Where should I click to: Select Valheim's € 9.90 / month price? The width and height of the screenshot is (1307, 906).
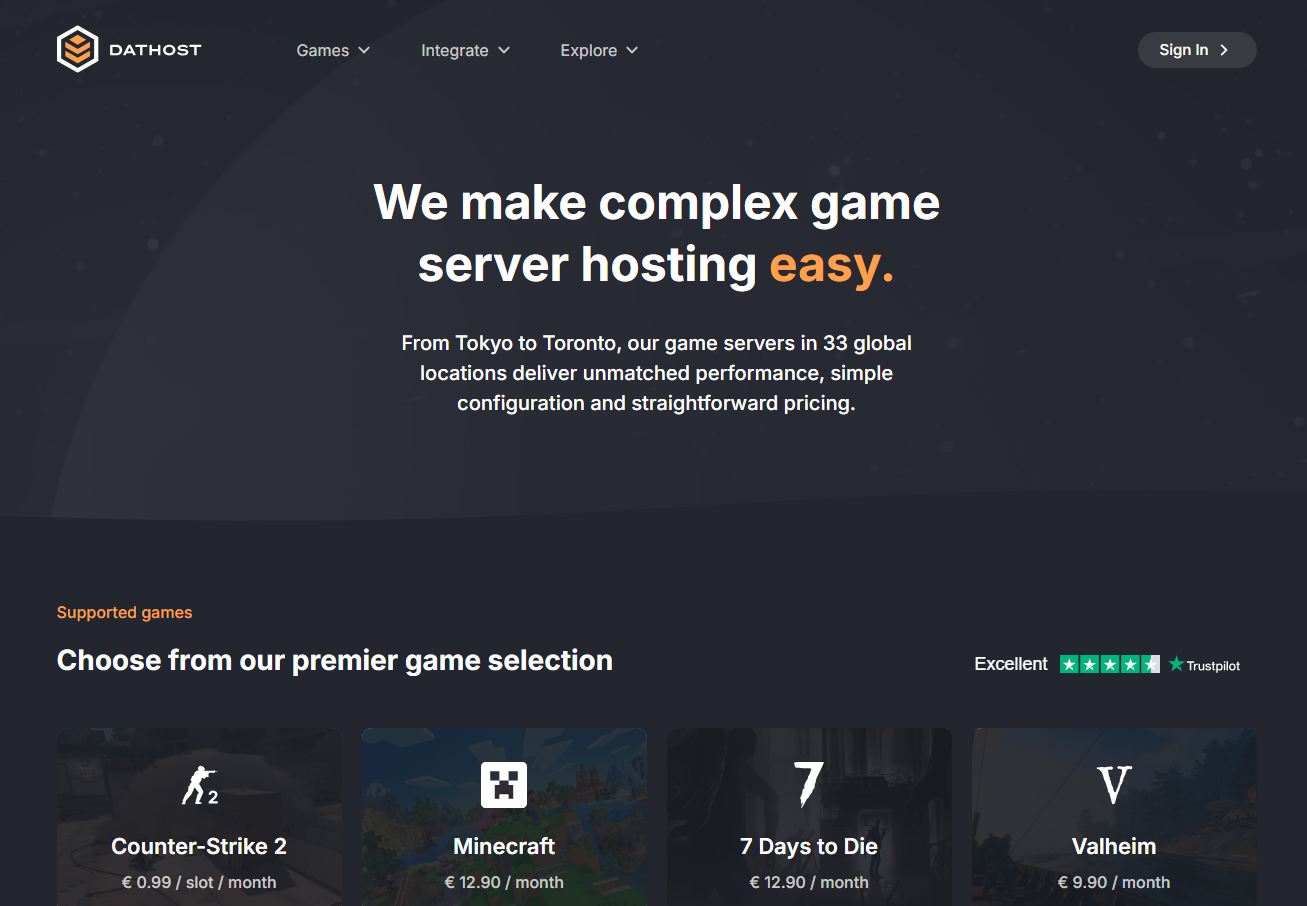tap(1114, 882)
